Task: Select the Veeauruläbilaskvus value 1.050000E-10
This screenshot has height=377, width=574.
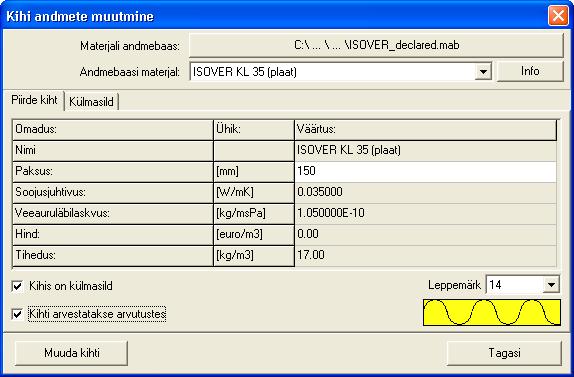Action: coord(425,213)
